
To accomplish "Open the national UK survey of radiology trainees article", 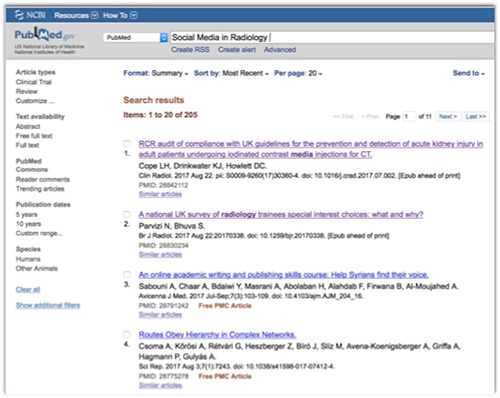I will tap(281, 214).
